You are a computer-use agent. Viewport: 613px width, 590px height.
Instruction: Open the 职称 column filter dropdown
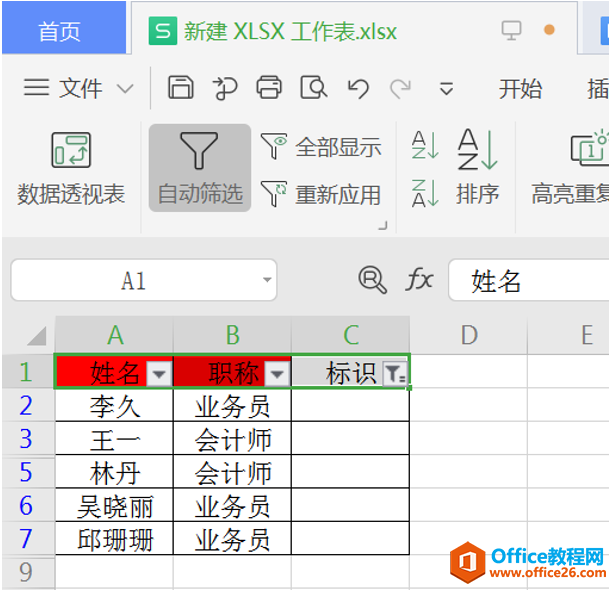277,375
